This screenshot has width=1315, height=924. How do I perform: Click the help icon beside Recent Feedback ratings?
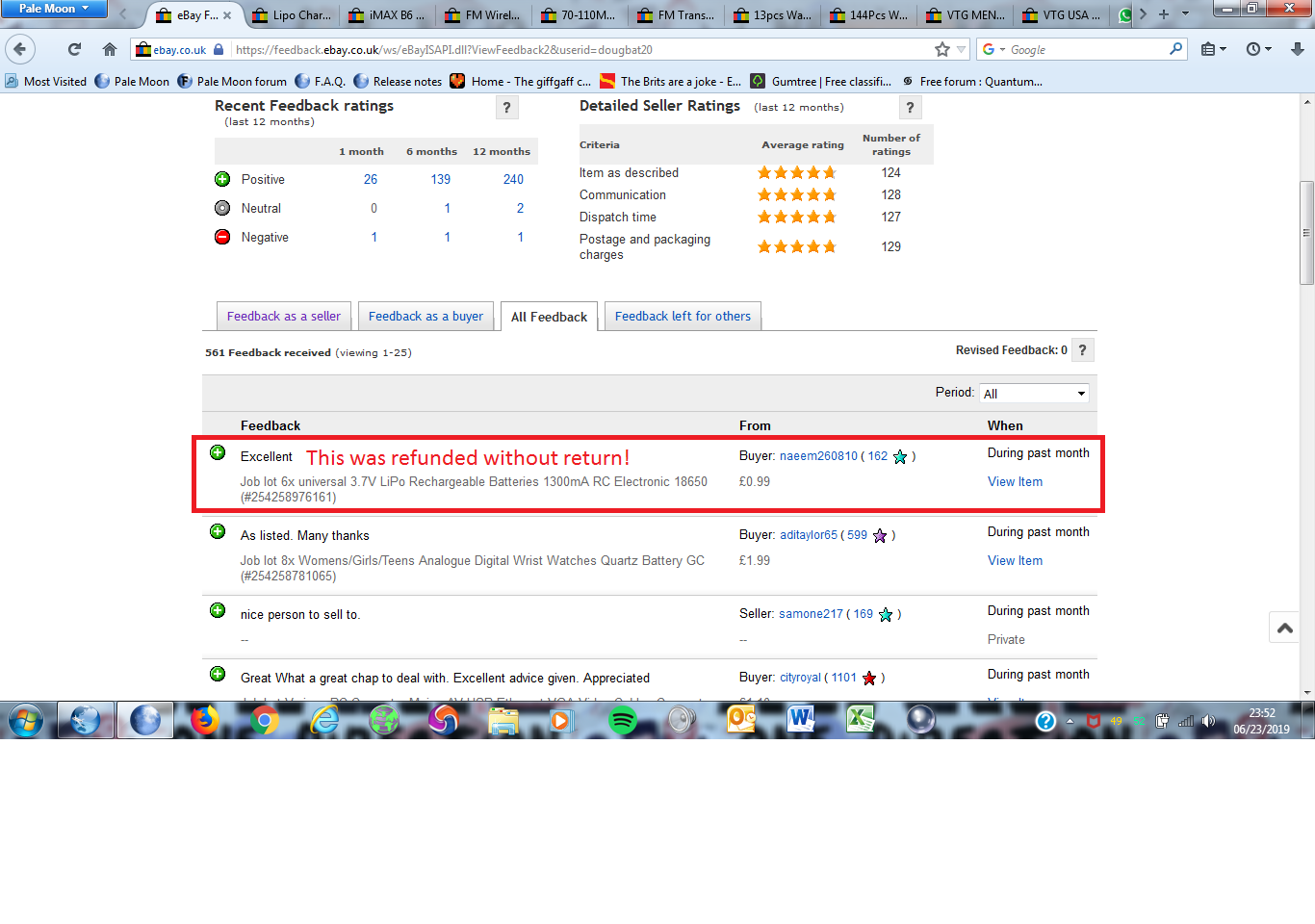[x=506, y=108]
